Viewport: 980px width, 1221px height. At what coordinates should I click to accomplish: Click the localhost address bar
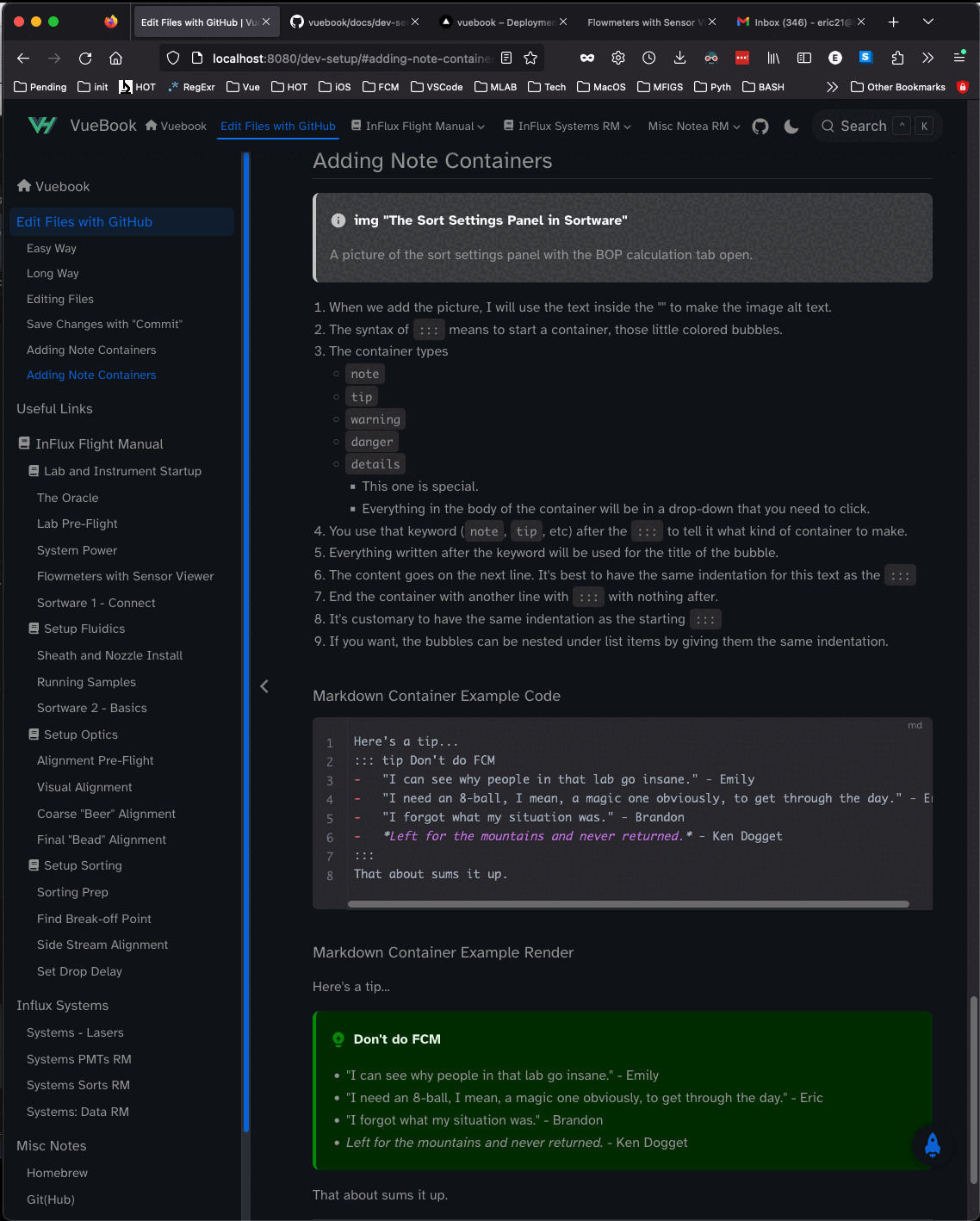point(352,58)
